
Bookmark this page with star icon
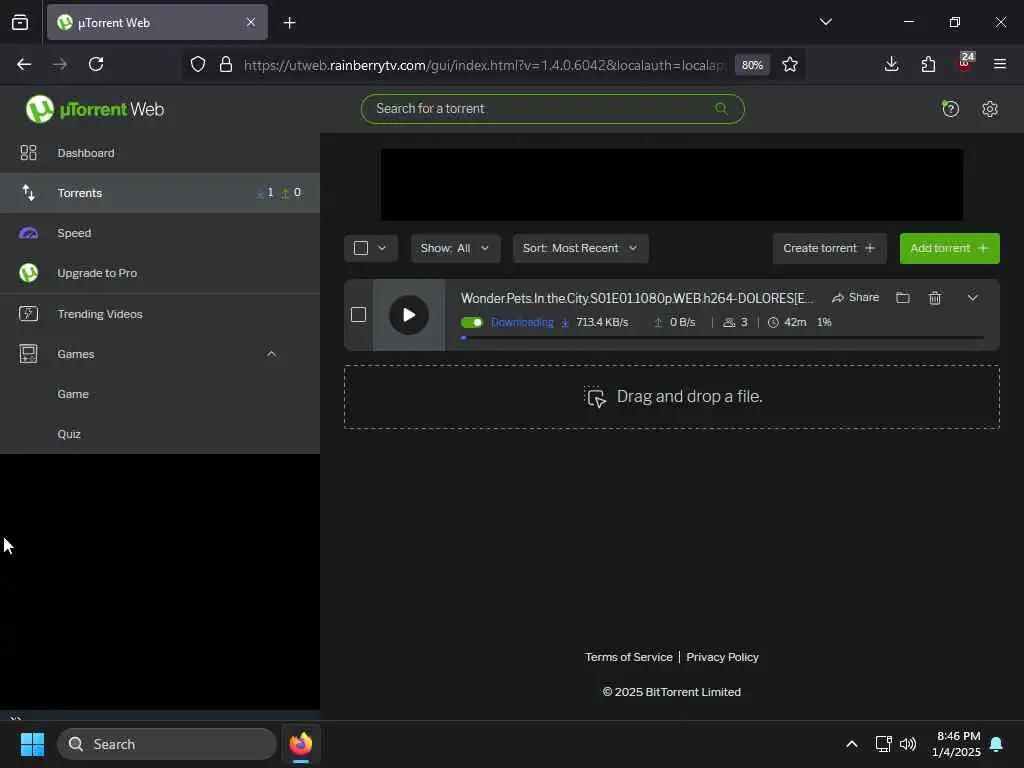pos(790,65)
